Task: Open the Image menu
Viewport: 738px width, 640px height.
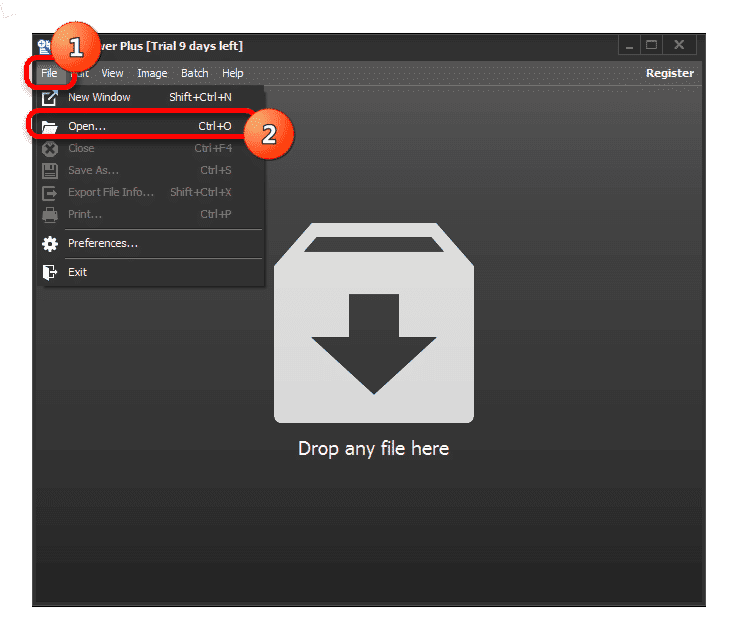Action: coord(152,73)
